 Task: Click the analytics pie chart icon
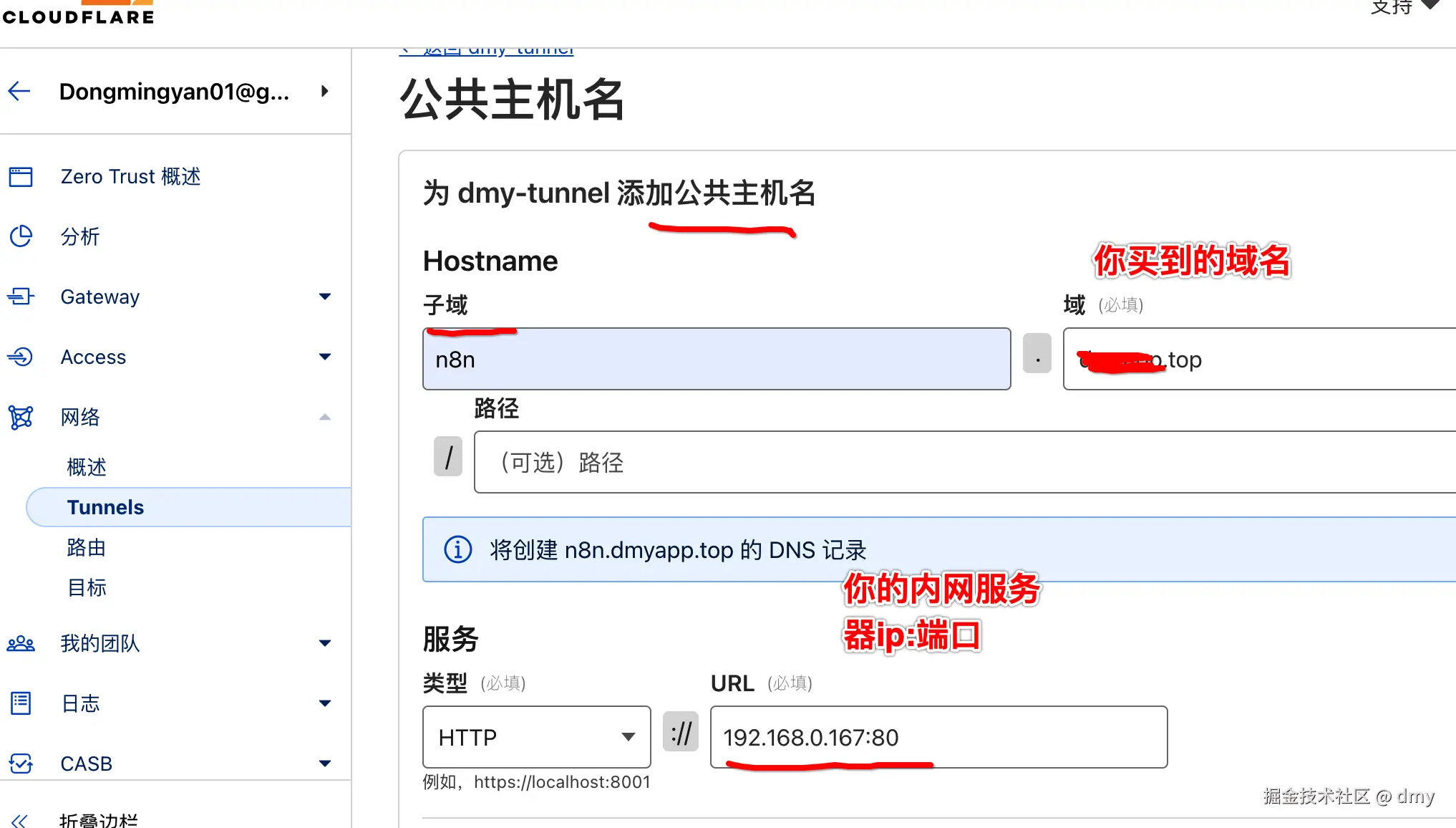click(21, 236)
